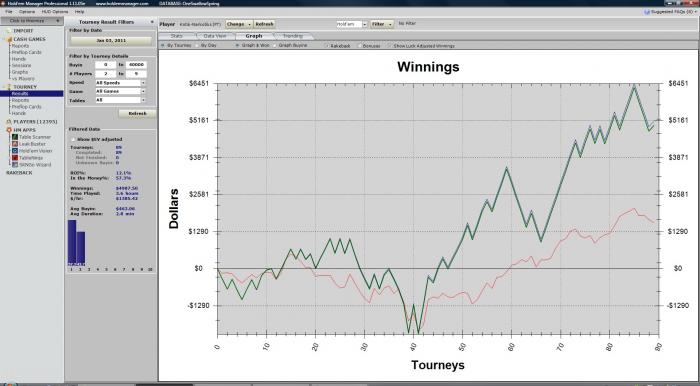Image resolution: width=700 pixels, height=386 pixels.
Task: Enable the Bonuses checkbox
Action: tap(359, 46)
